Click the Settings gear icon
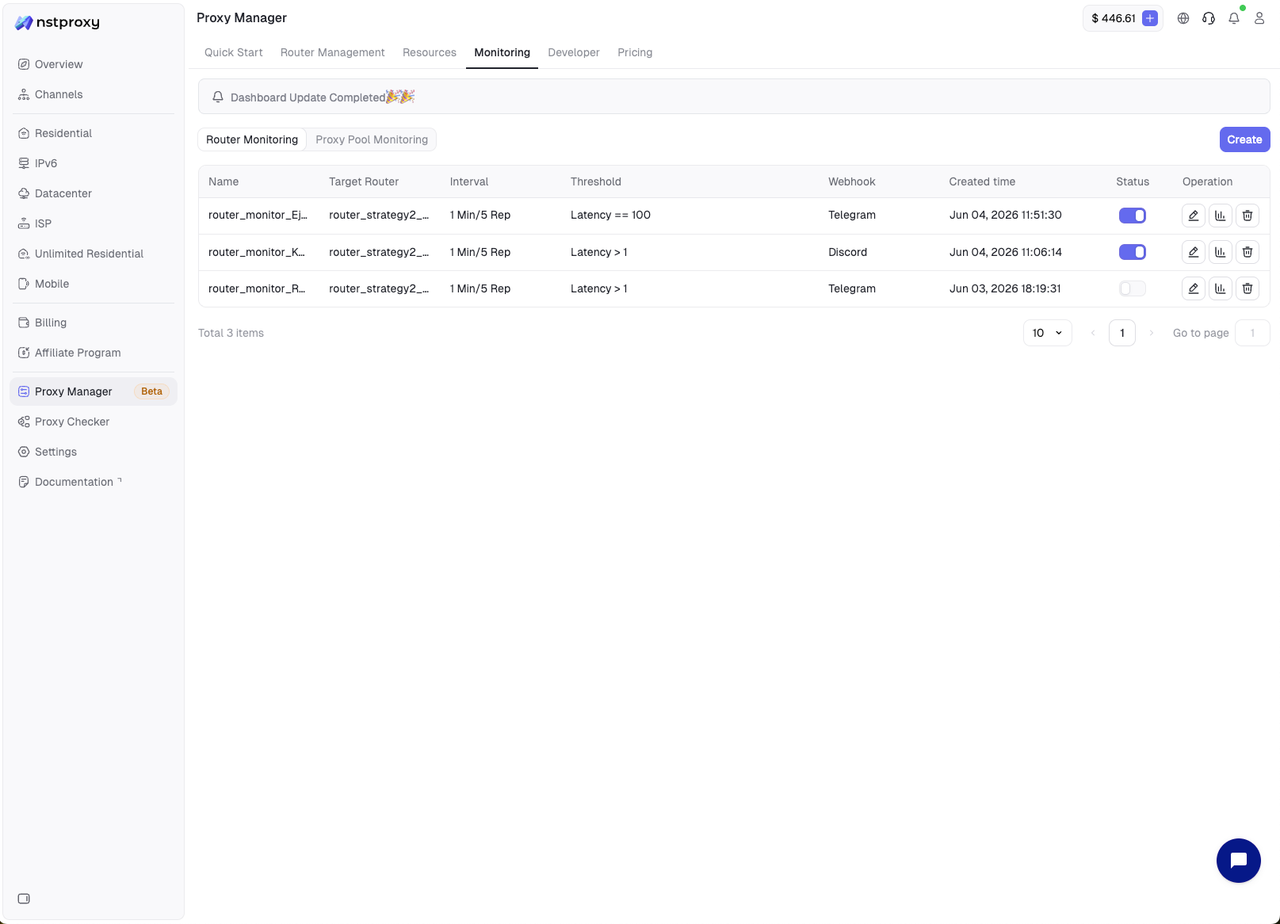Screen dimensions: 1280x924 24,452
